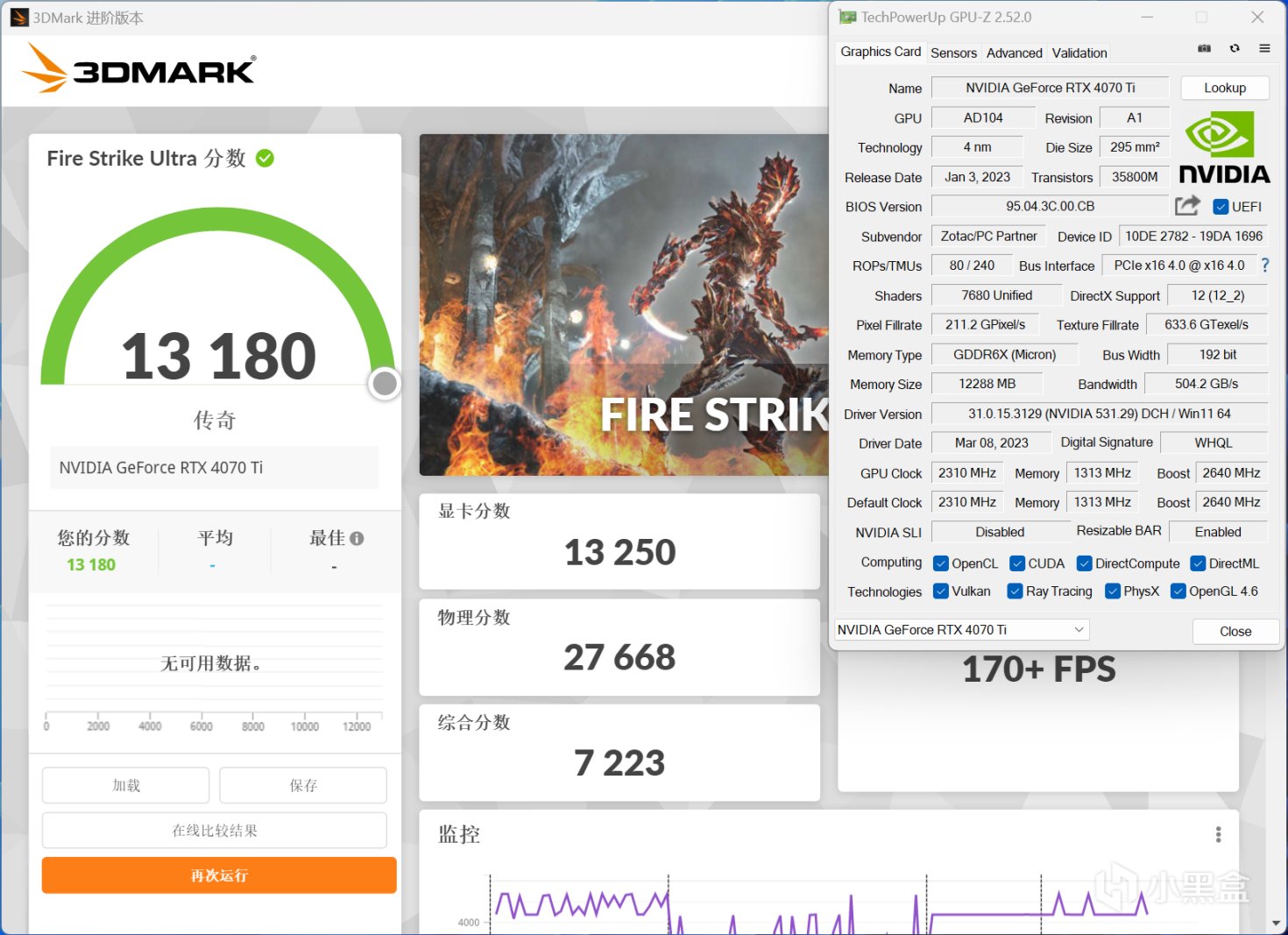Click the Technology field showing 4 nm

coord(977,147)
